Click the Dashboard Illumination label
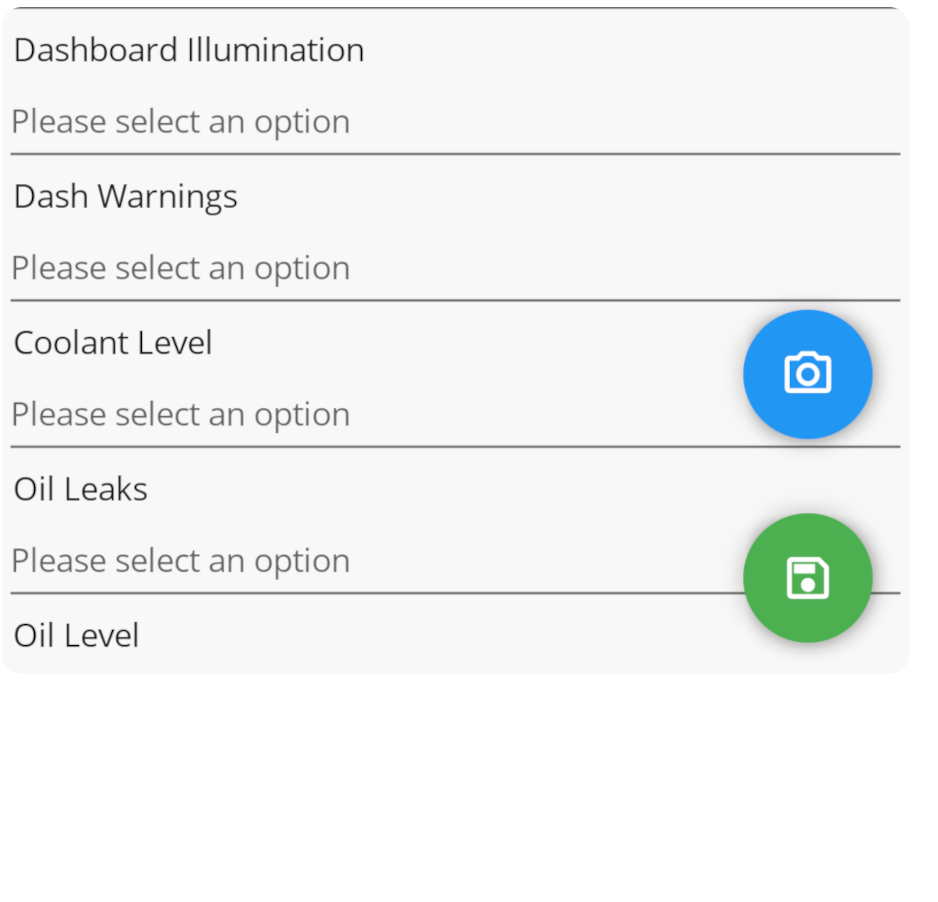The height and width of the screenshot is (902, 938). coord(189,50)
